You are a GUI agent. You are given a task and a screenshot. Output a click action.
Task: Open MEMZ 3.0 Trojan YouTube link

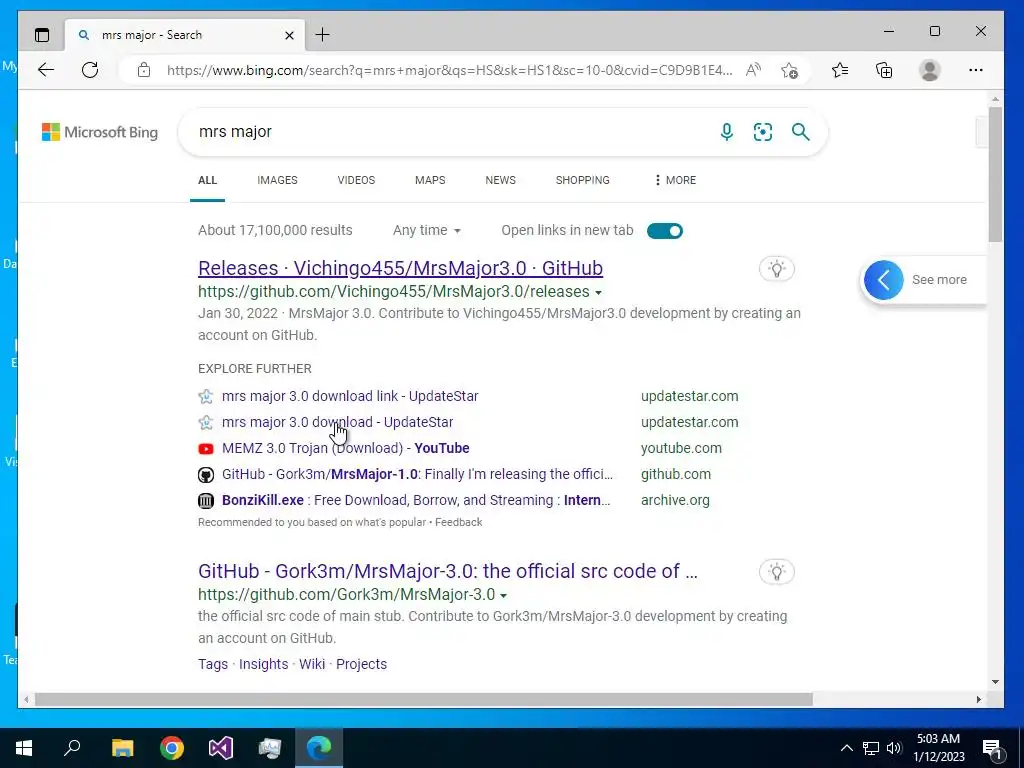click(345, 449)
